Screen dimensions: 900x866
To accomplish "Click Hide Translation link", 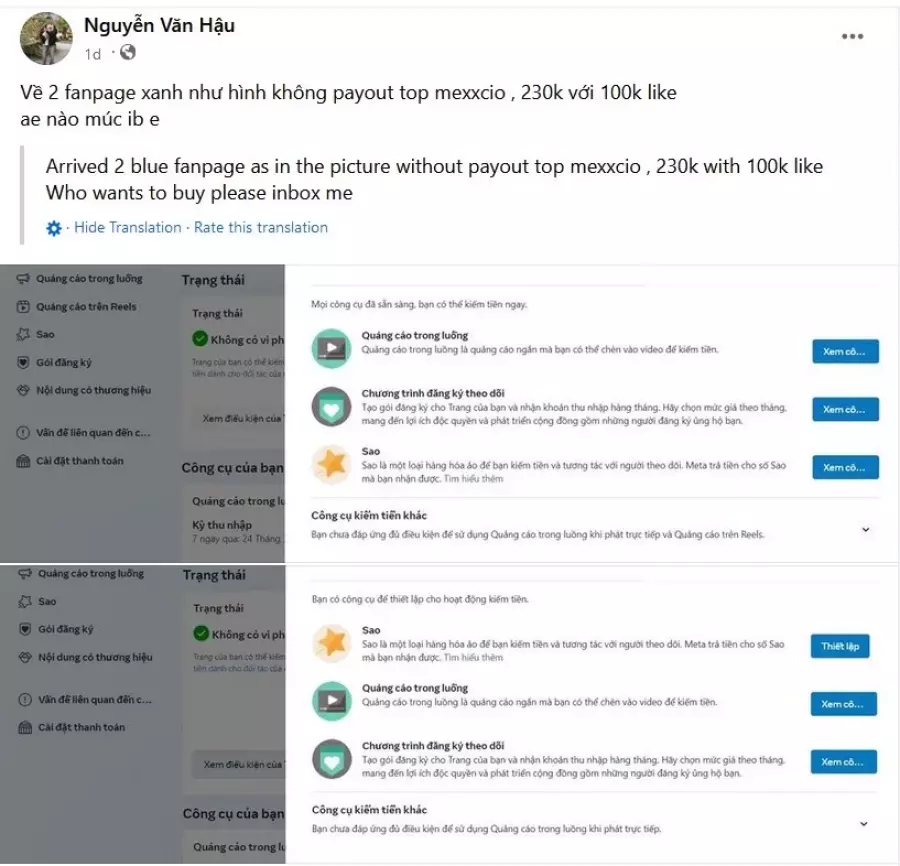I will [x=127, y=227].
